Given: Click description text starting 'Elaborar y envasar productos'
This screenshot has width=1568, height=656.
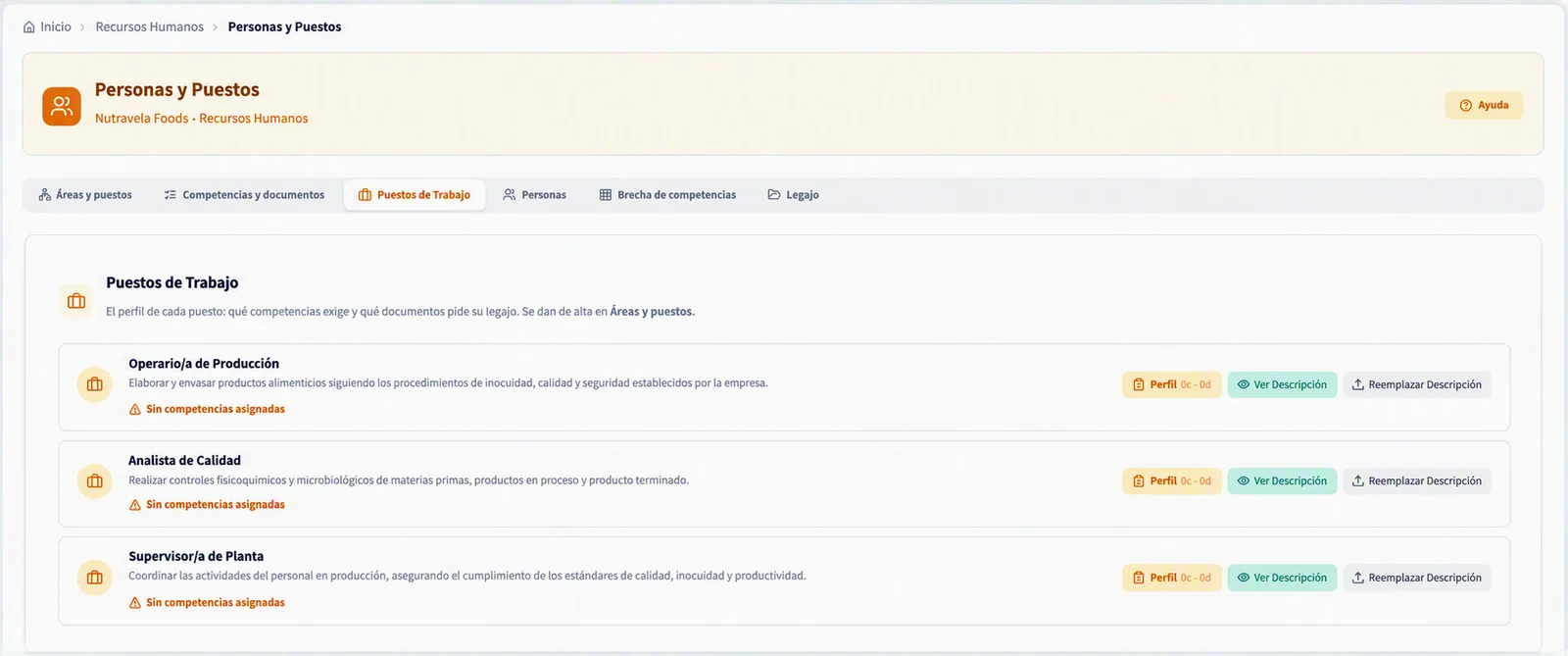Looking at the screenshot, I should 448,383.
